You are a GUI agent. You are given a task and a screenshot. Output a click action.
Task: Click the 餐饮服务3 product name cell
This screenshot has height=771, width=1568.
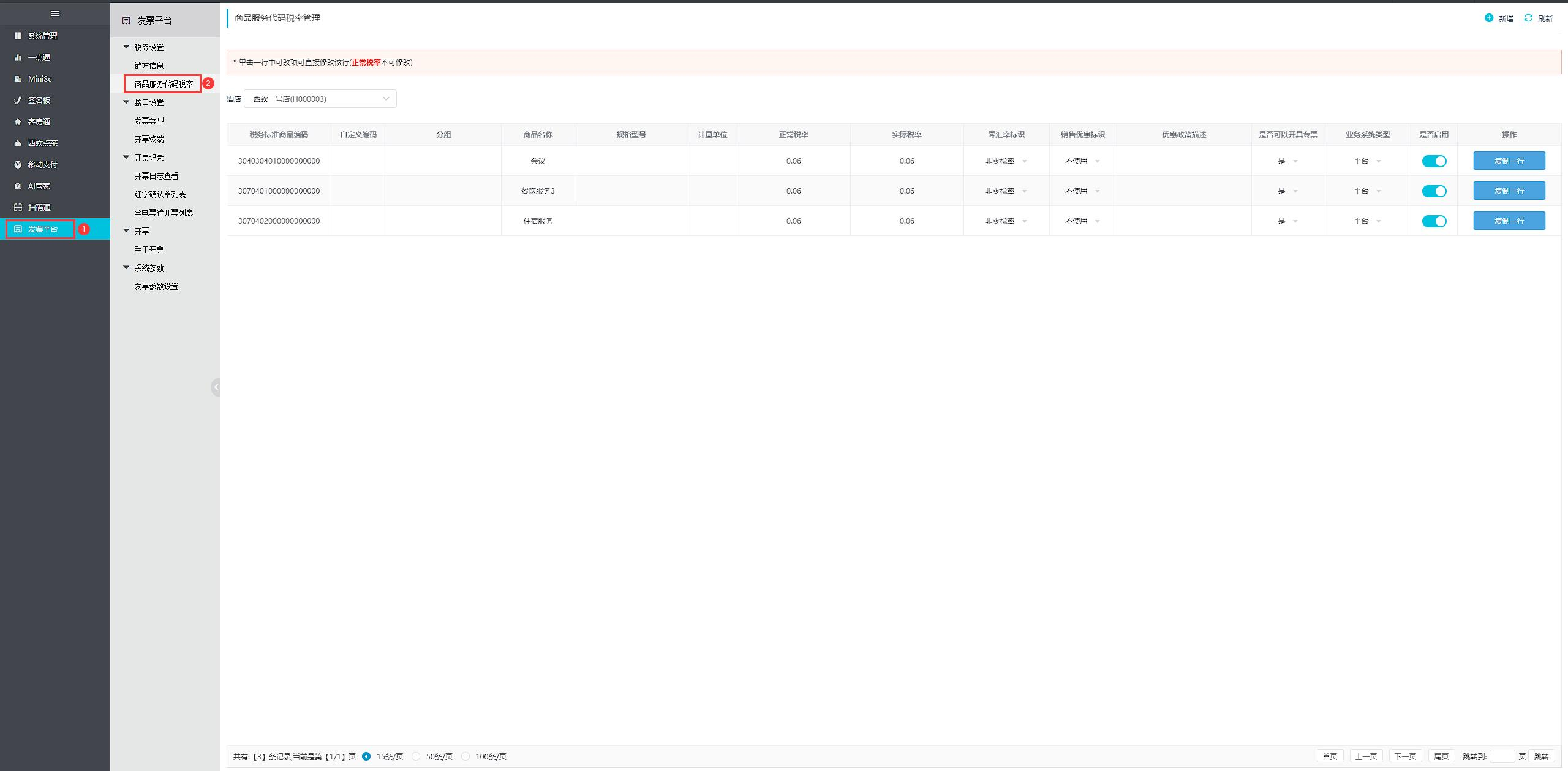[x=538, y=191]
